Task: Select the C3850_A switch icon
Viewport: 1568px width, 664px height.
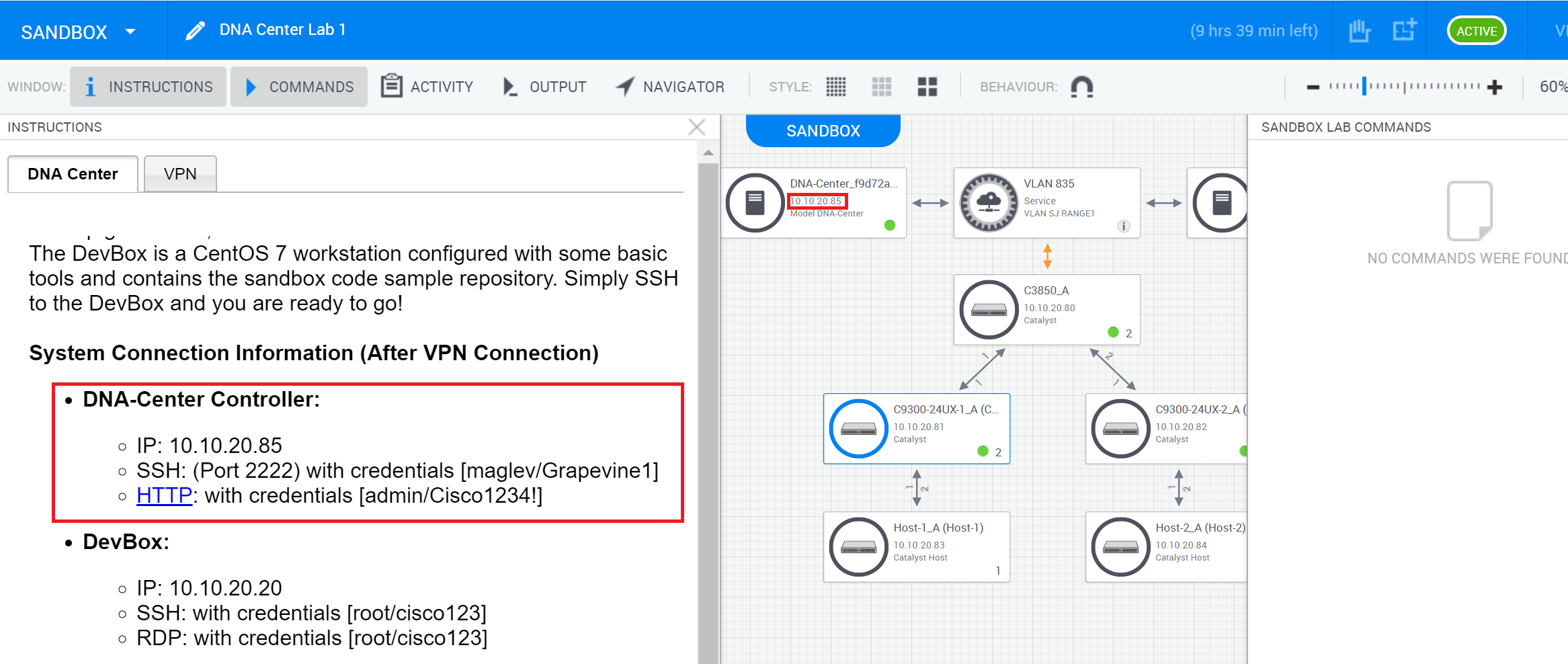Action: (x=989, y=310)
